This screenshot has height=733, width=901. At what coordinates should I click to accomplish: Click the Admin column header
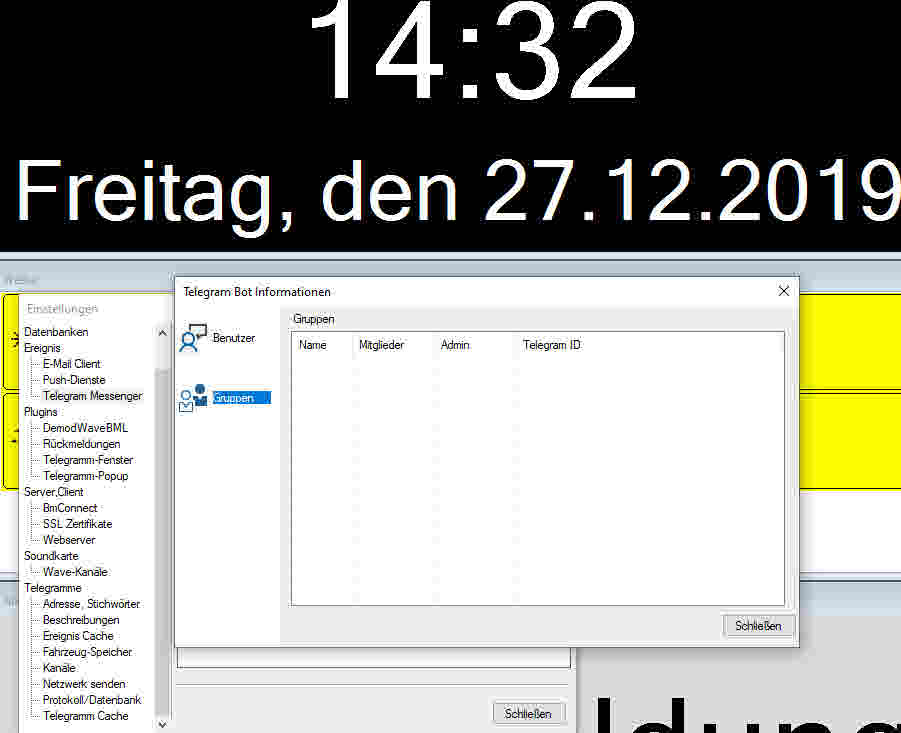tap(455, 345)
